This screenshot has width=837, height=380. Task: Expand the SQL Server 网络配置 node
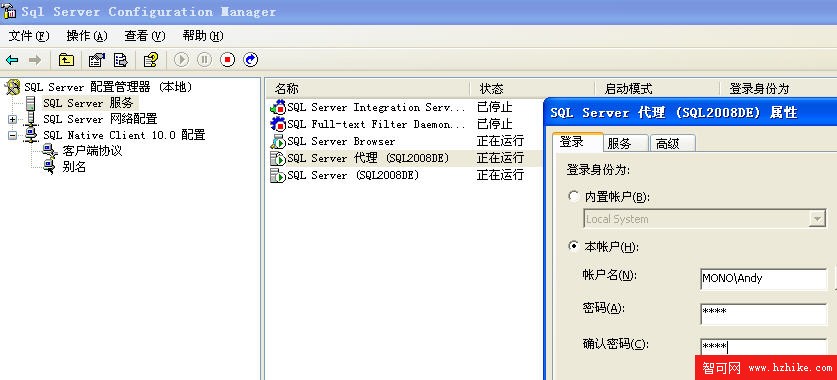point(12,119)
